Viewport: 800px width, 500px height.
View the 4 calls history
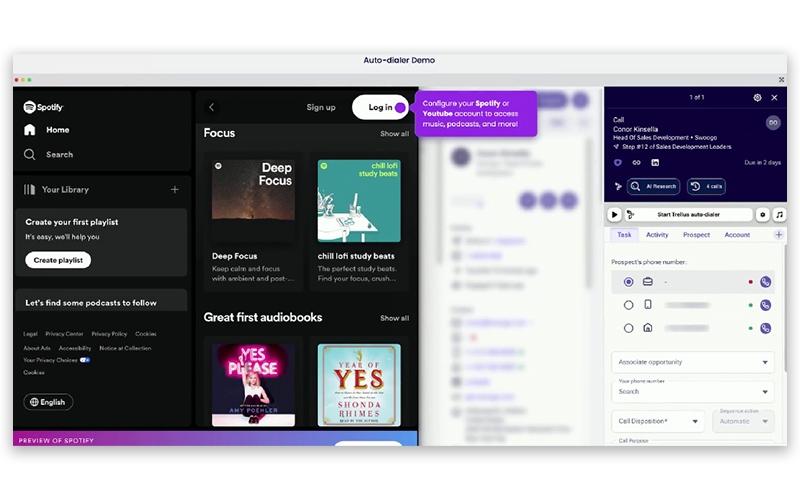click(707, 186)
